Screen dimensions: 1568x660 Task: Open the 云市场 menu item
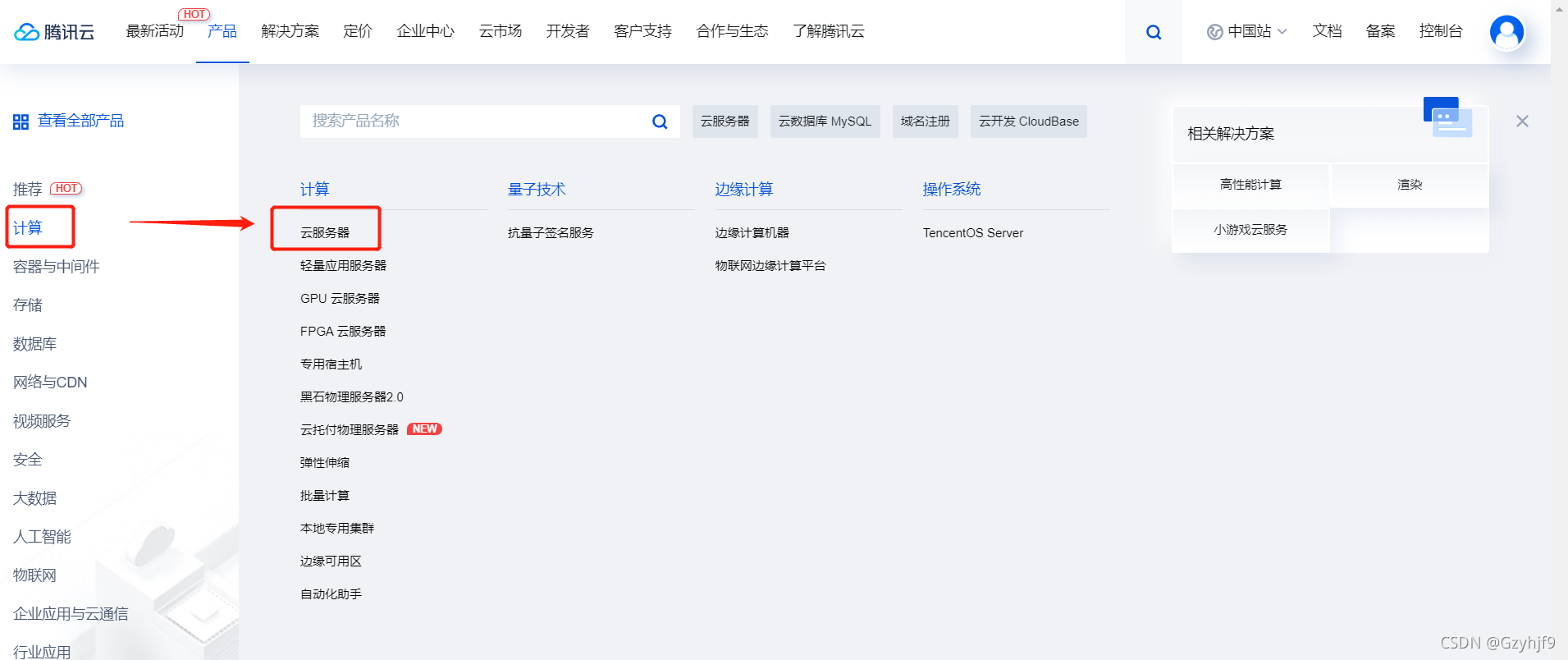[x=501, y=31]
